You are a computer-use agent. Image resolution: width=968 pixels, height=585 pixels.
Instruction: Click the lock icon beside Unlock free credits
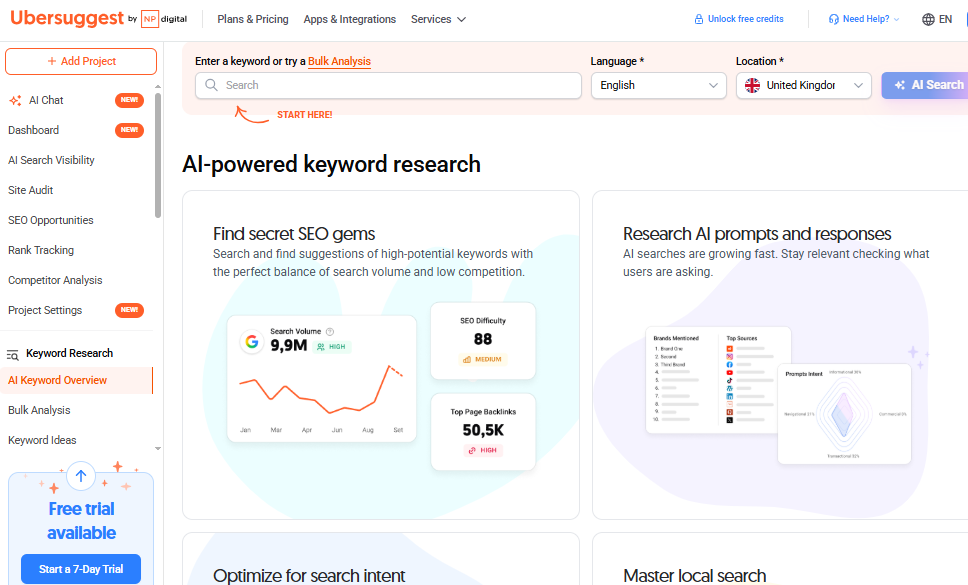(x=699, y=19)
